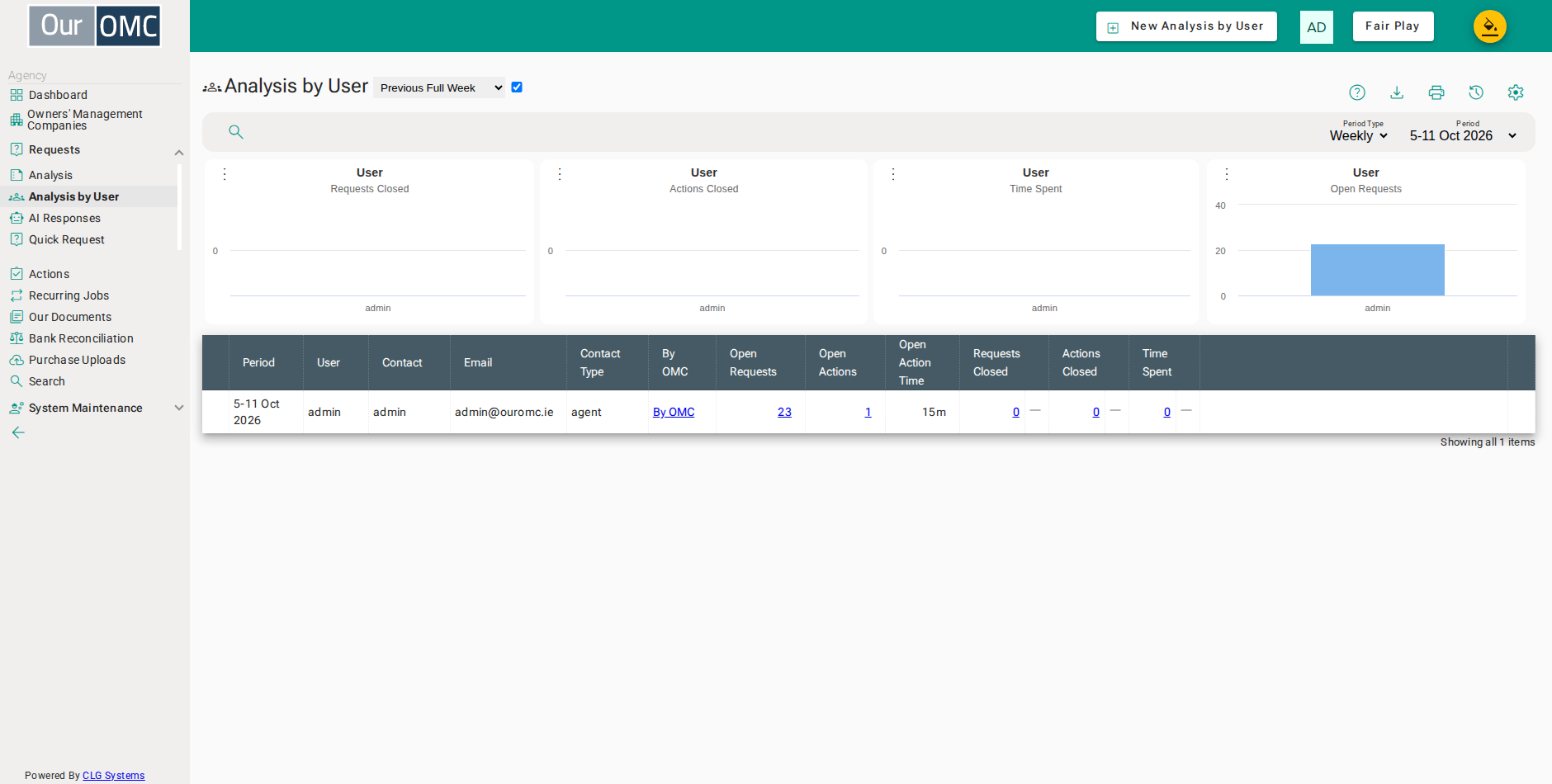Open AI Responses in the sidebar

[x=64, y=218]
